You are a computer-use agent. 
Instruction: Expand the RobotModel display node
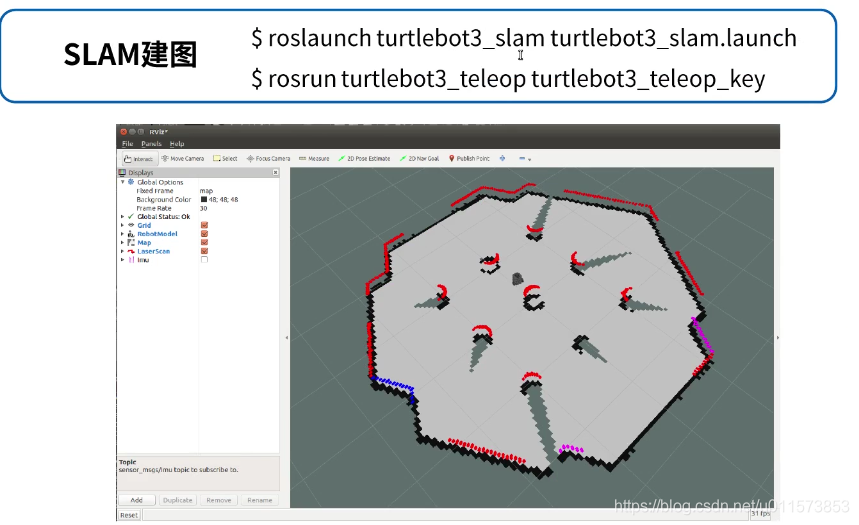pyautogui.click(x=123, y=234)
